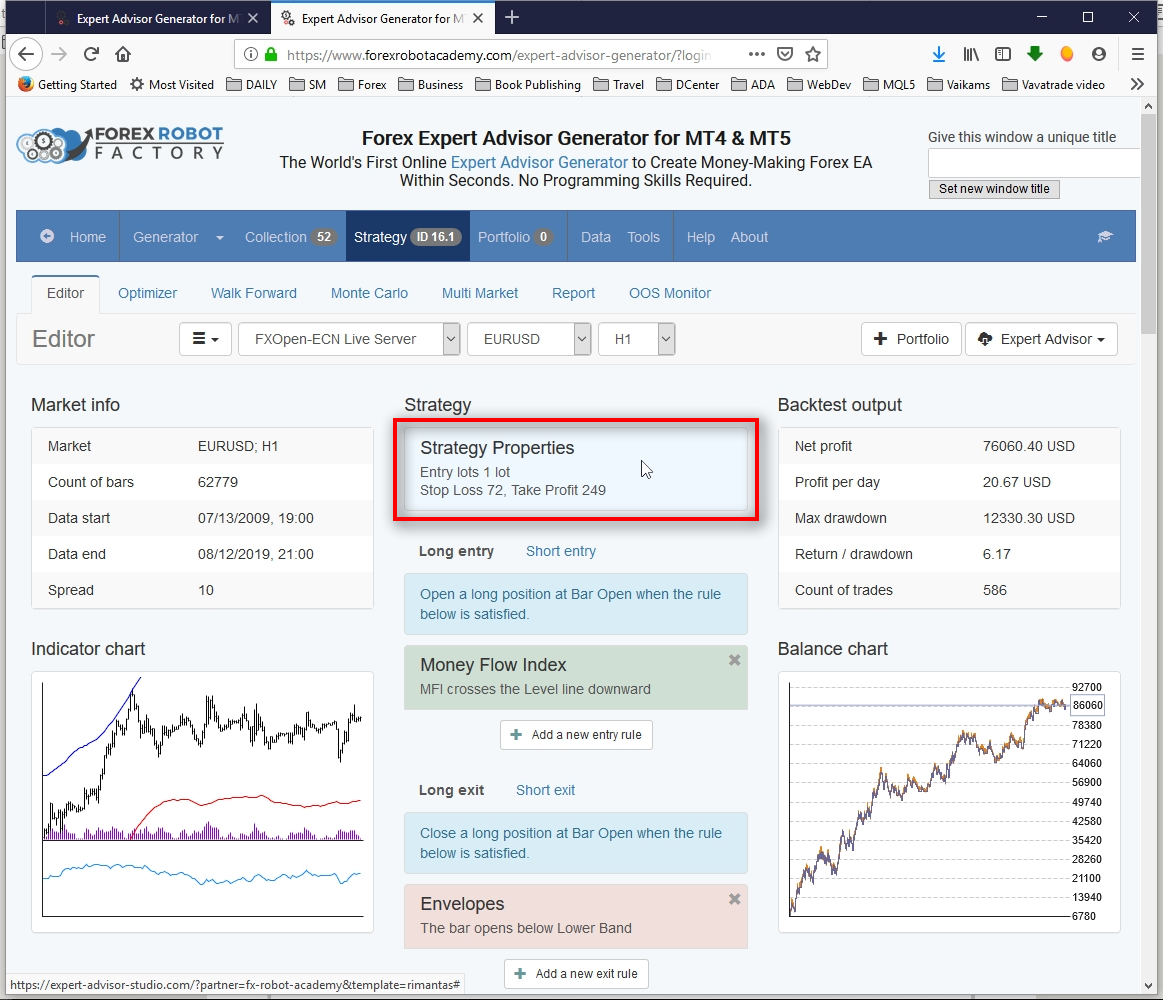Screen dimensions: 1163x1000
Task: Switch to the Monte Carlo tab
Action: point(369,293)
